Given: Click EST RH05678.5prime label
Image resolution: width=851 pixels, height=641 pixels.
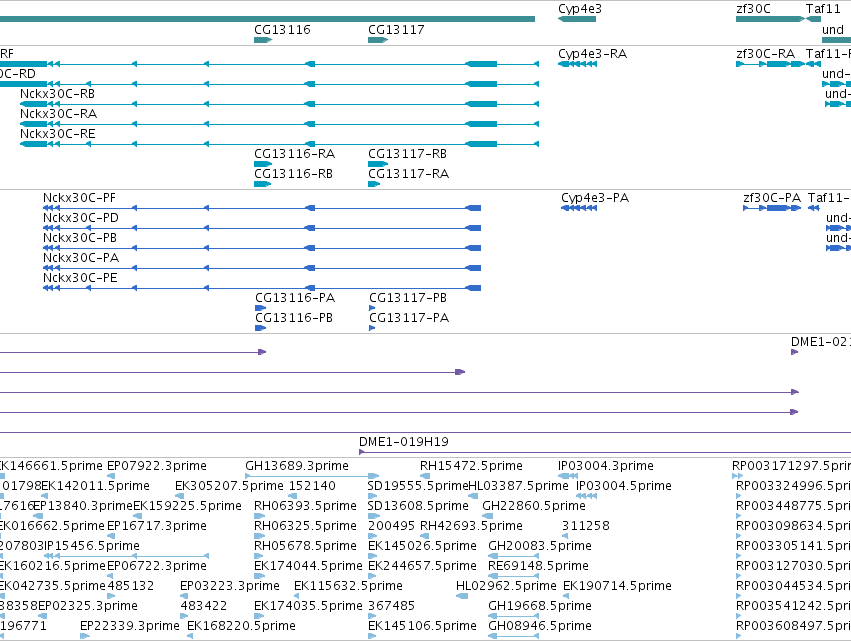Looking at the screenshot, I should point(305,547).
